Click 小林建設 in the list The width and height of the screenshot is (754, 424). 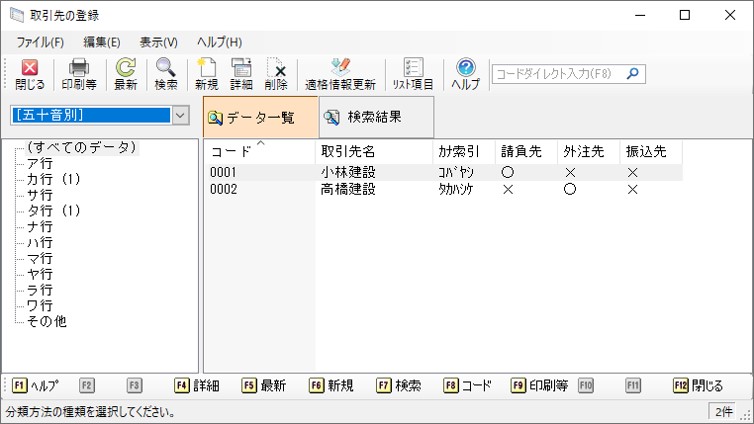(348, 172)
